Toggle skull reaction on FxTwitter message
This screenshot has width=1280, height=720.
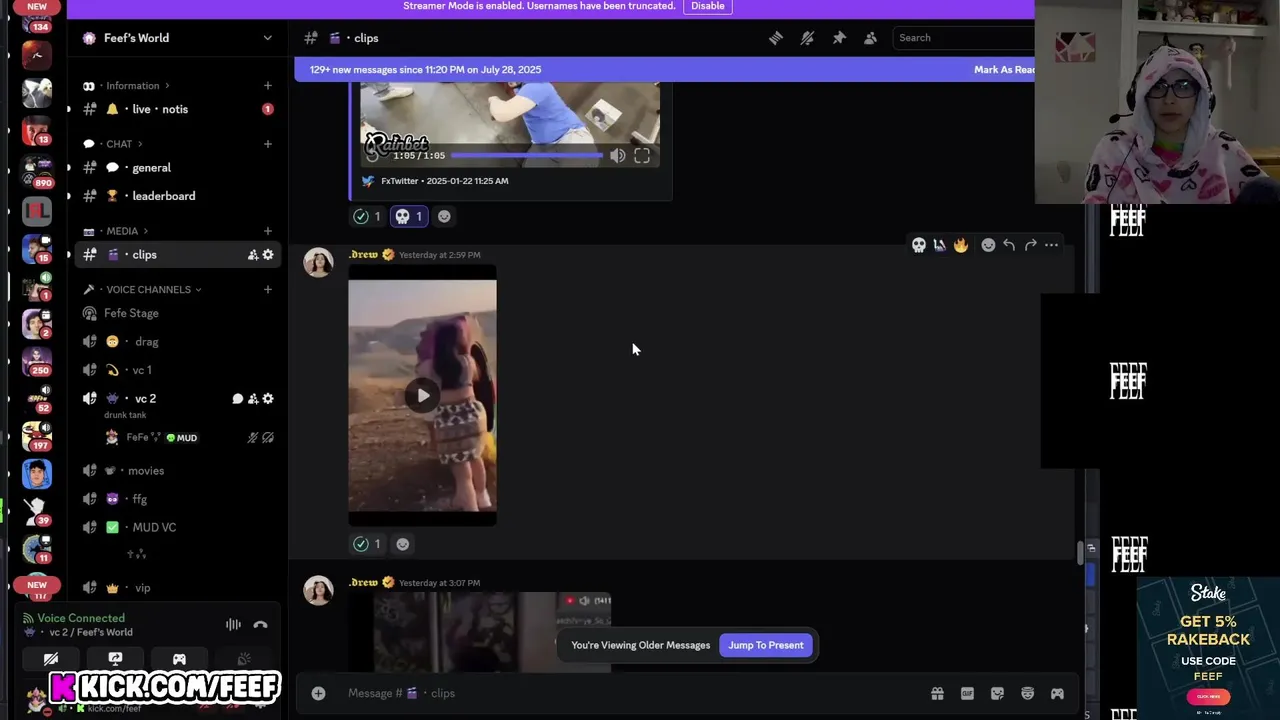point(408,216)
